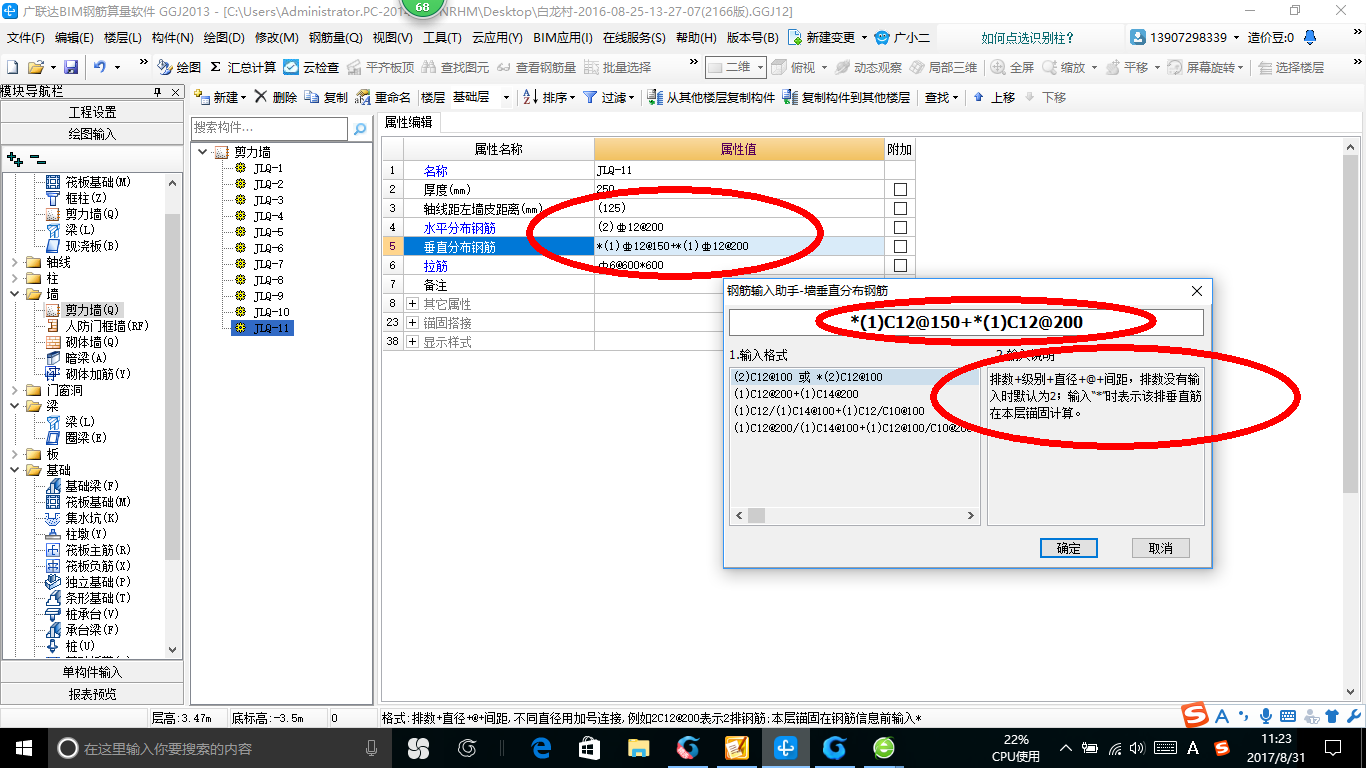Viewport: 1366px width, 768px height.
Task: Tick 附加 checkbox for 垂直分布钢筋 row
Action: [900, 246]
